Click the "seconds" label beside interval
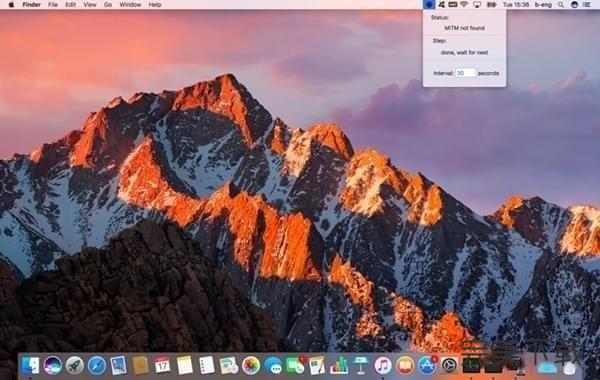This screenshot has height=380, width=600. [x=488, y=73]
